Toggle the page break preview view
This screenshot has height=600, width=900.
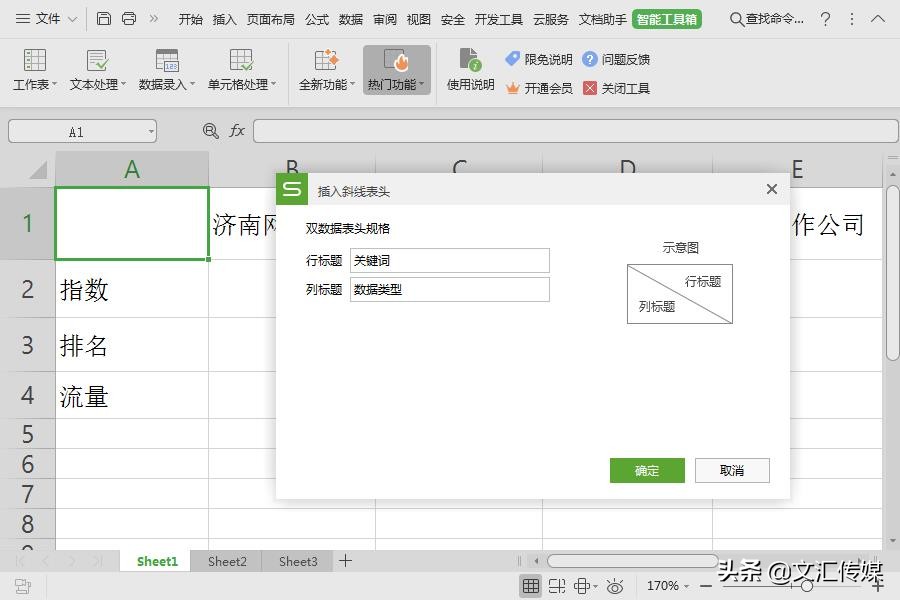point(557,586)
